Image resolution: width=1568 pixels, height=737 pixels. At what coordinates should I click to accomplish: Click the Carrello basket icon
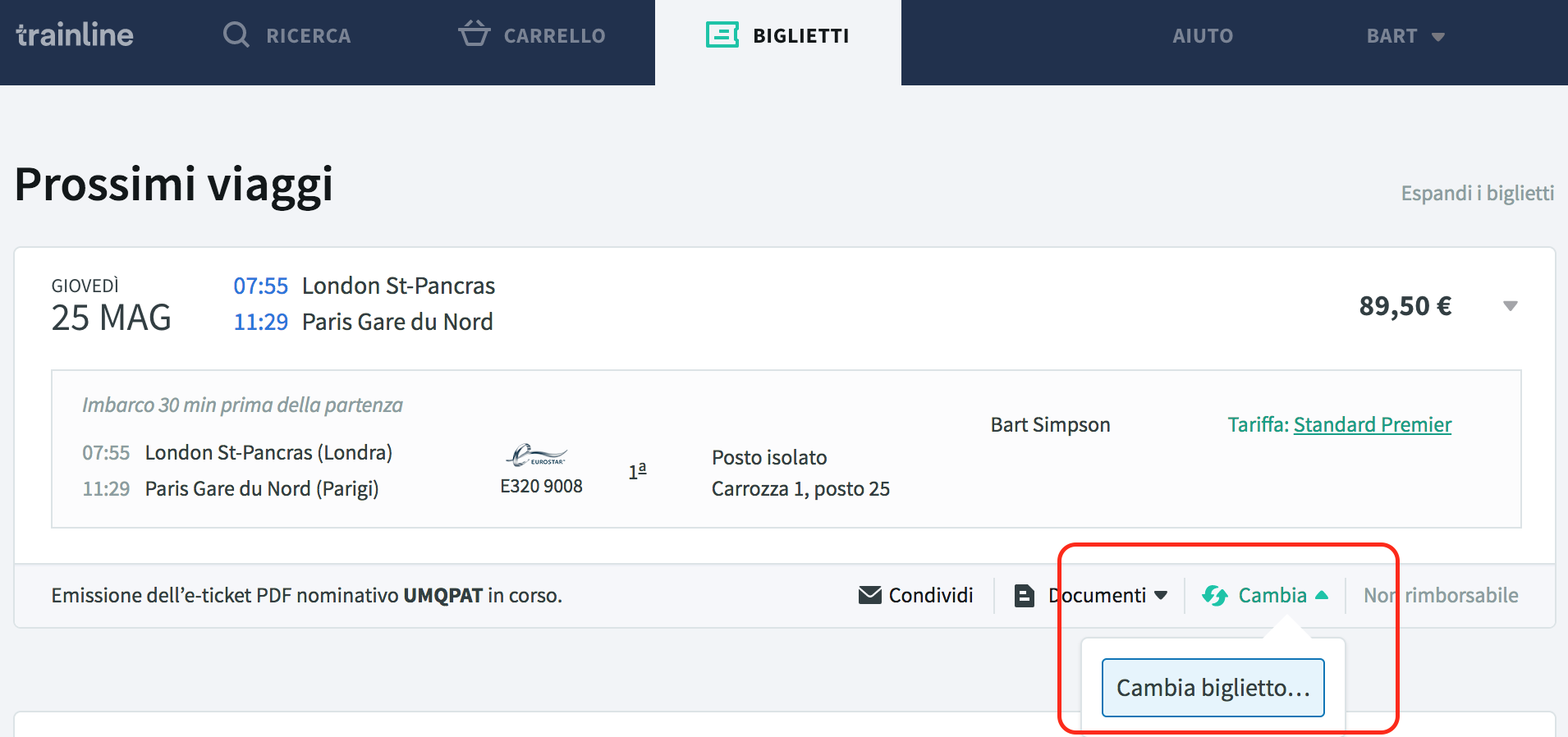(474, 34)
